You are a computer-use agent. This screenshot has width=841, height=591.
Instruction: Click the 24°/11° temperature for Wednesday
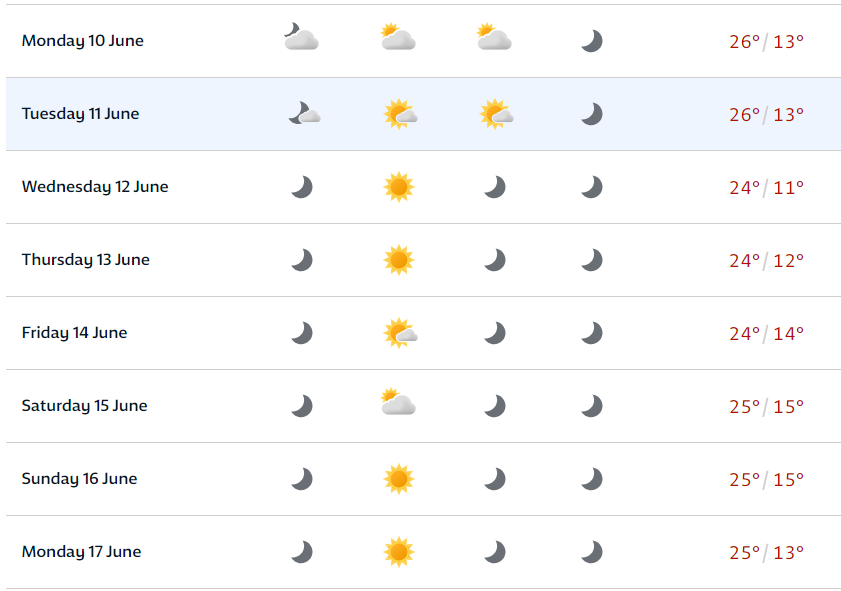pos(766,188)
